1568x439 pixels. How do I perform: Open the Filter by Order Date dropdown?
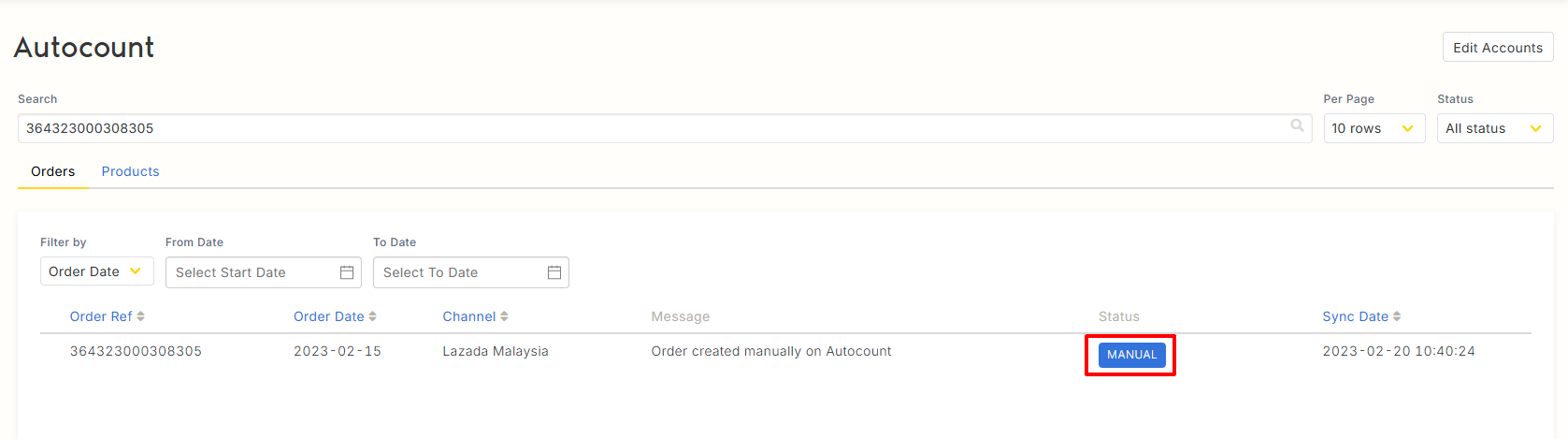tap(96, 271)
